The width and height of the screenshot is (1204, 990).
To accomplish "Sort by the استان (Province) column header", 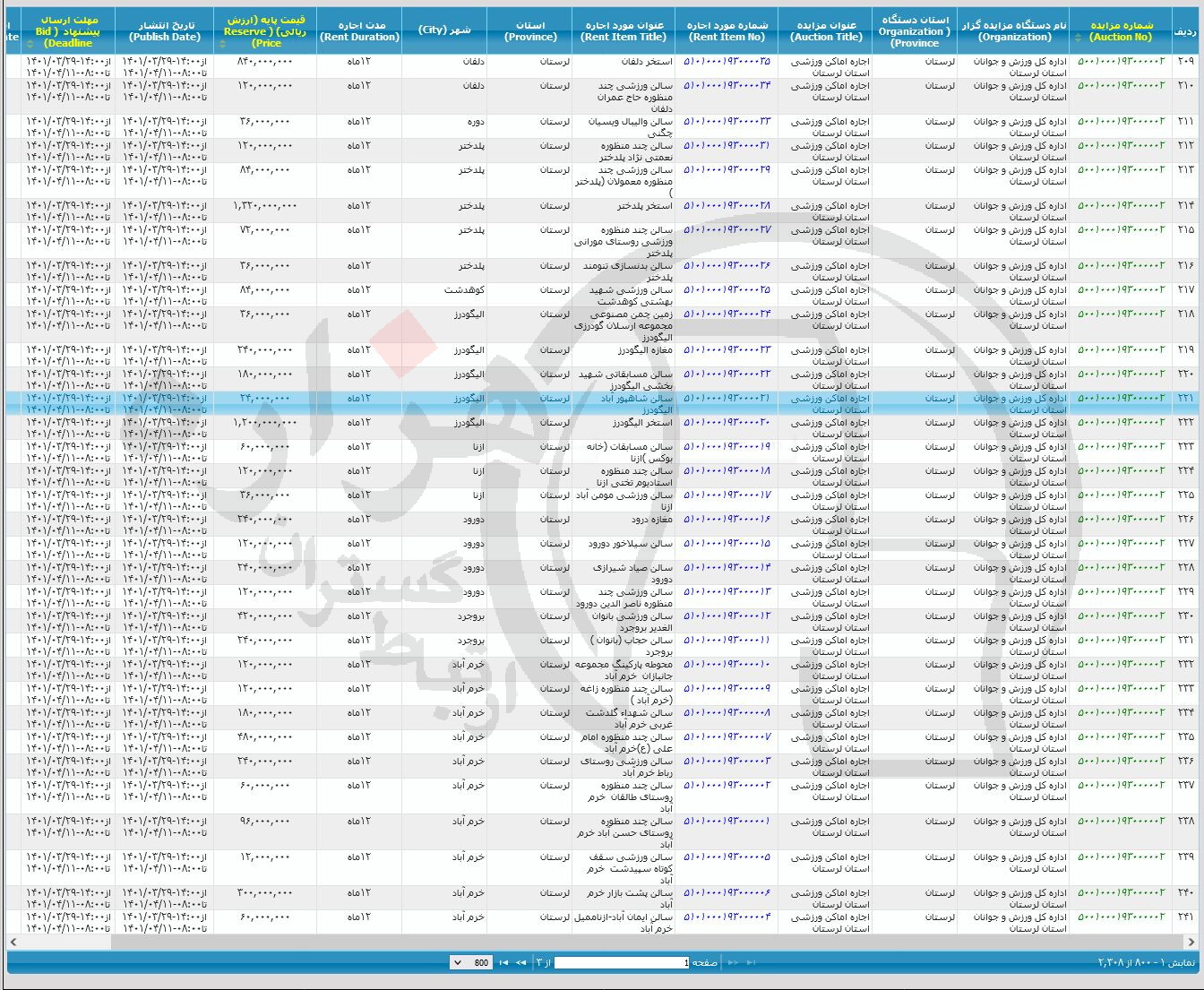I will (x=530, y=31).
